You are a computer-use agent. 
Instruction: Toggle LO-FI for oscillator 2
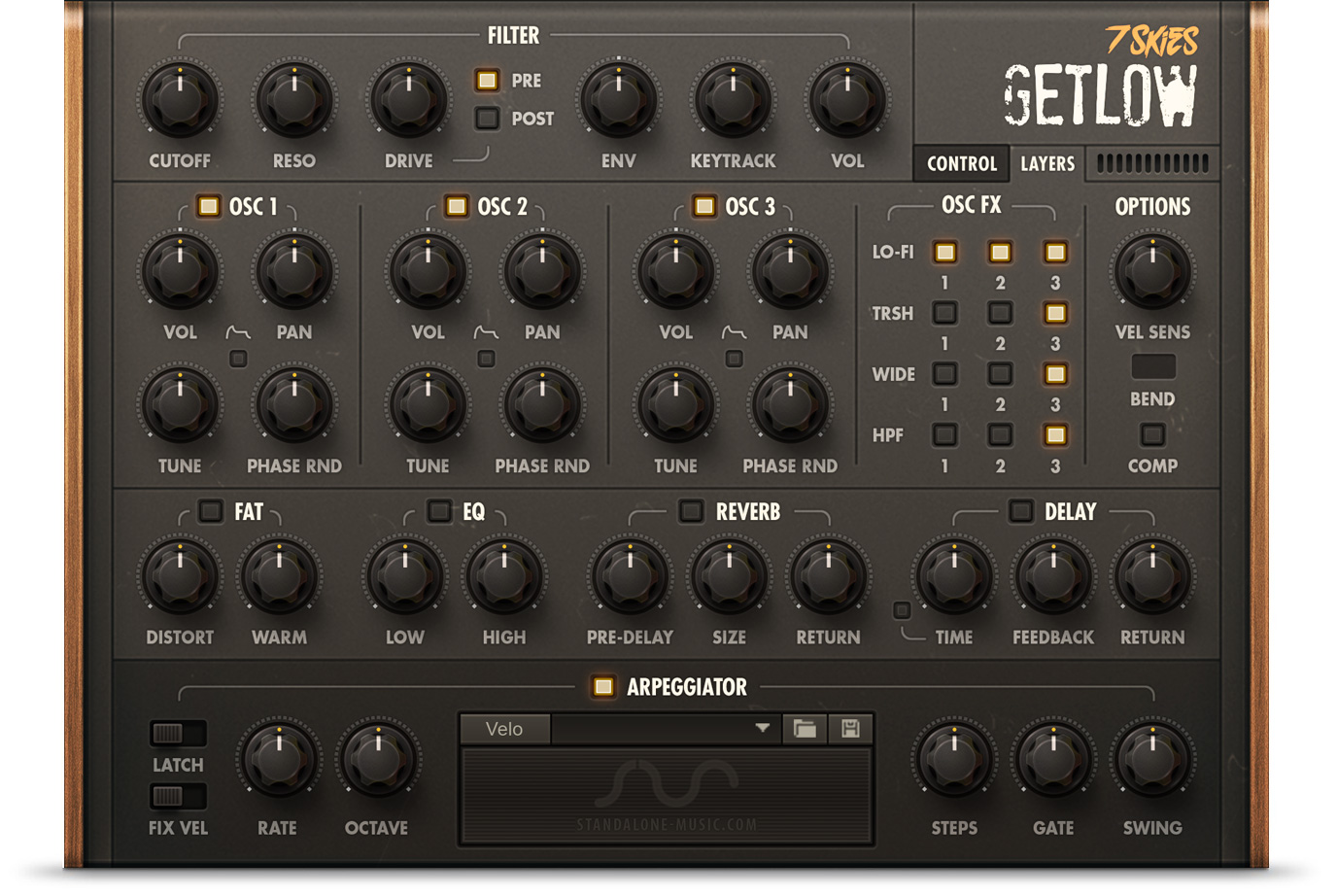pos(1000,253)
